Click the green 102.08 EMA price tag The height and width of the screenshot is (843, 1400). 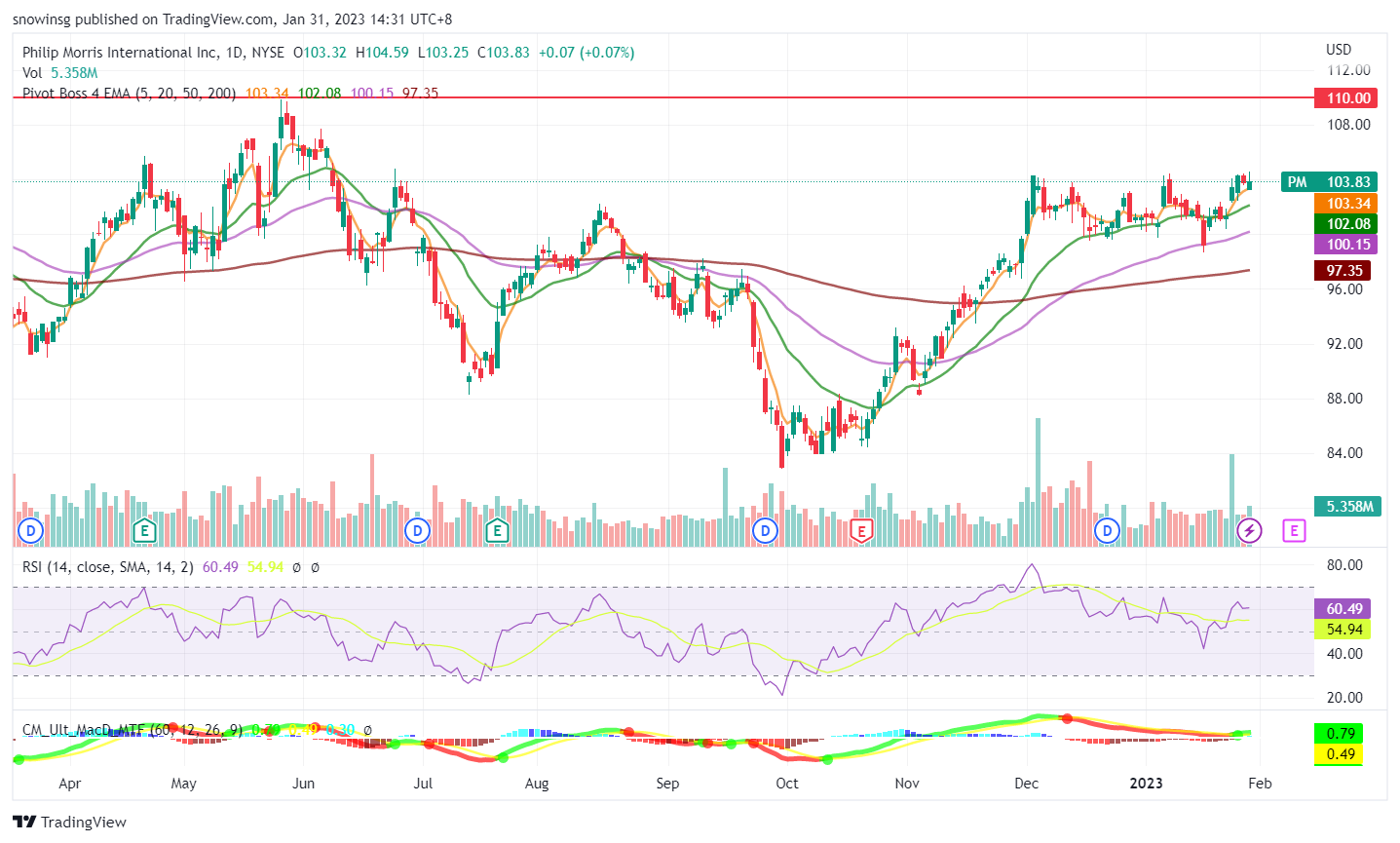click(1345, 224)
